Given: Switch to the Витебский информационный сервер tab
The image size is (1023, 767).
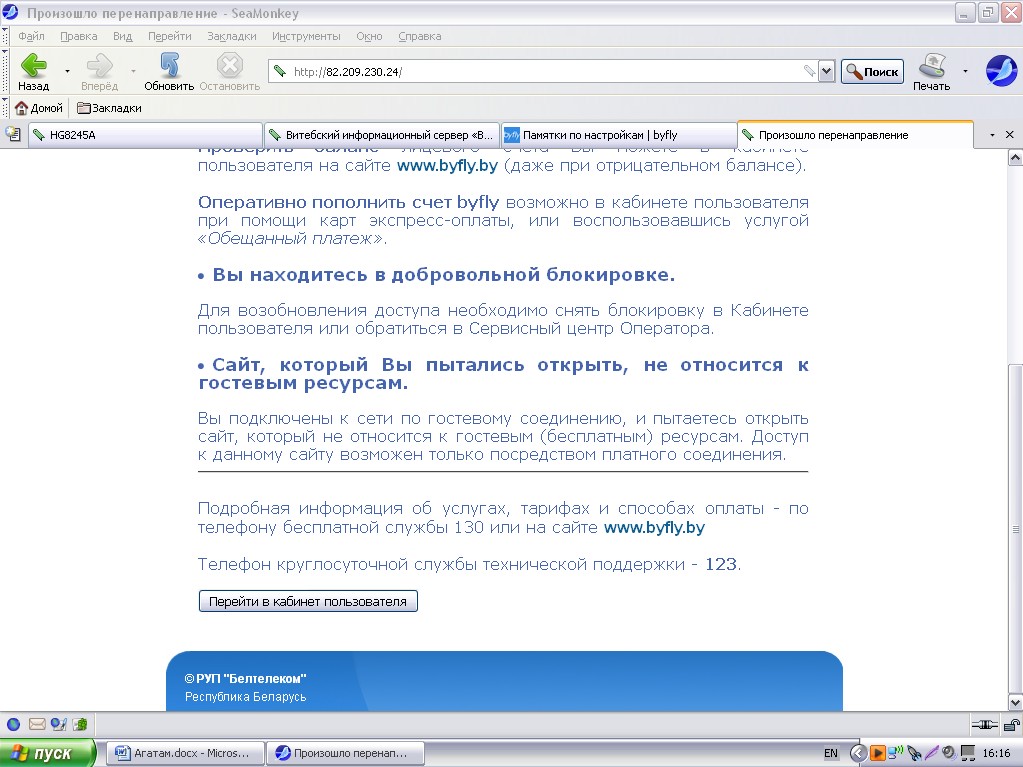Looking at the screenshot, I should (382, 135).
